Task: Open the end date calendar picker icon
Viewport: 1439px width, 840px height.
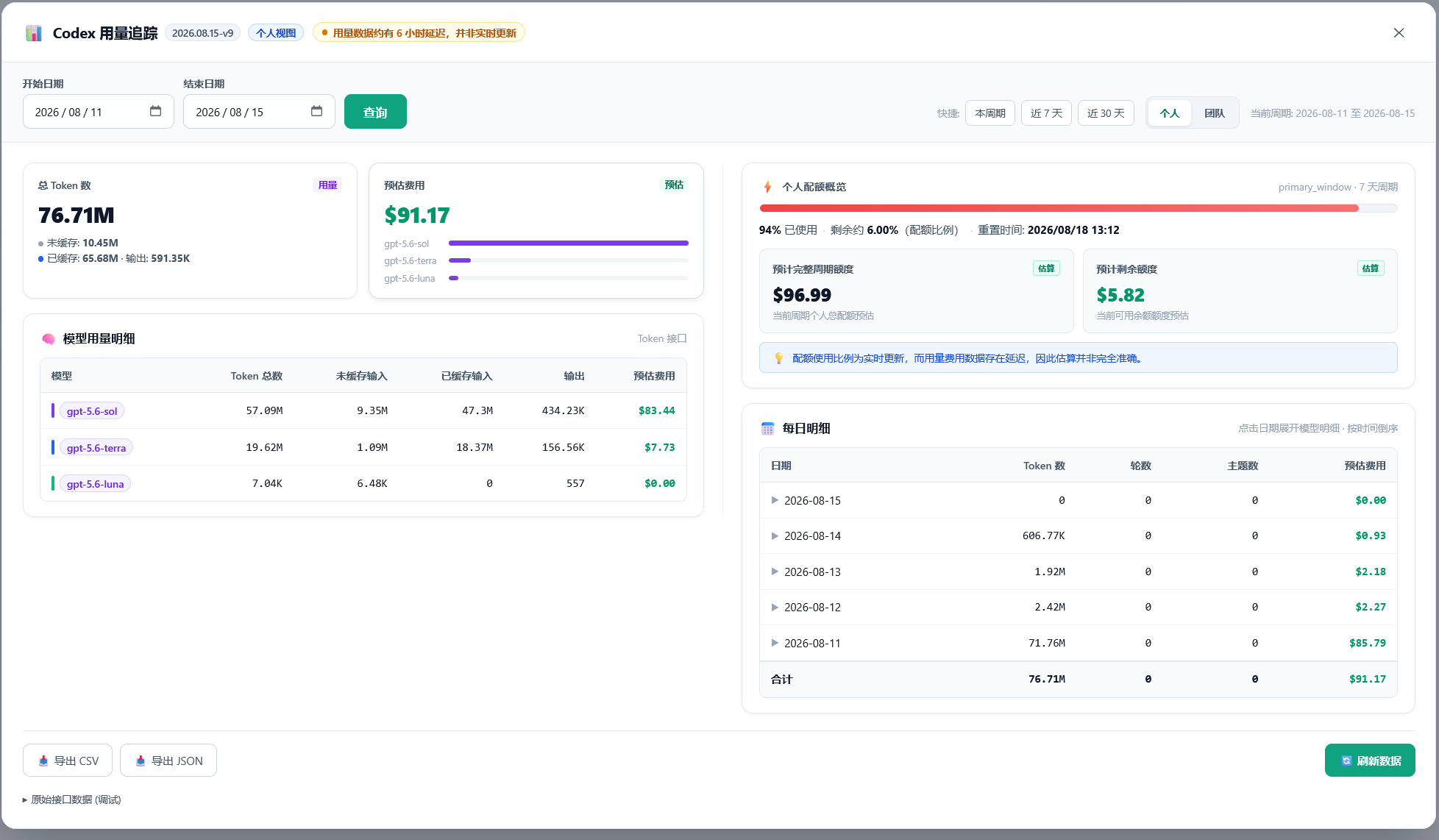Action: (x=316, y=111)
